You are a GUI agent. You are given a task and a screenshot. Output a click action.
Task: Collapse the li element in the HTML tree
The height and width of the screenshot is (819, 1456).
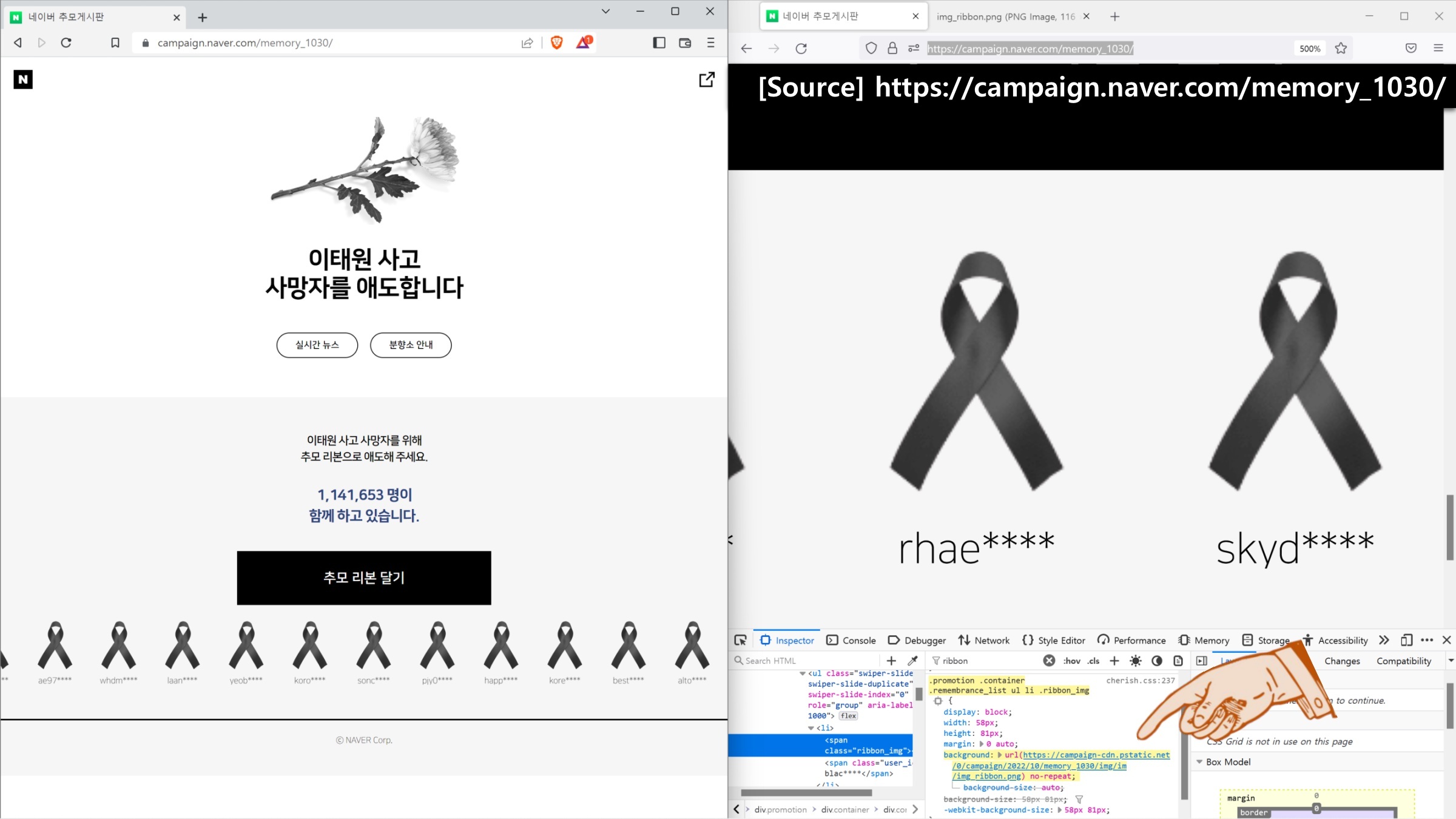pos(811,728)
